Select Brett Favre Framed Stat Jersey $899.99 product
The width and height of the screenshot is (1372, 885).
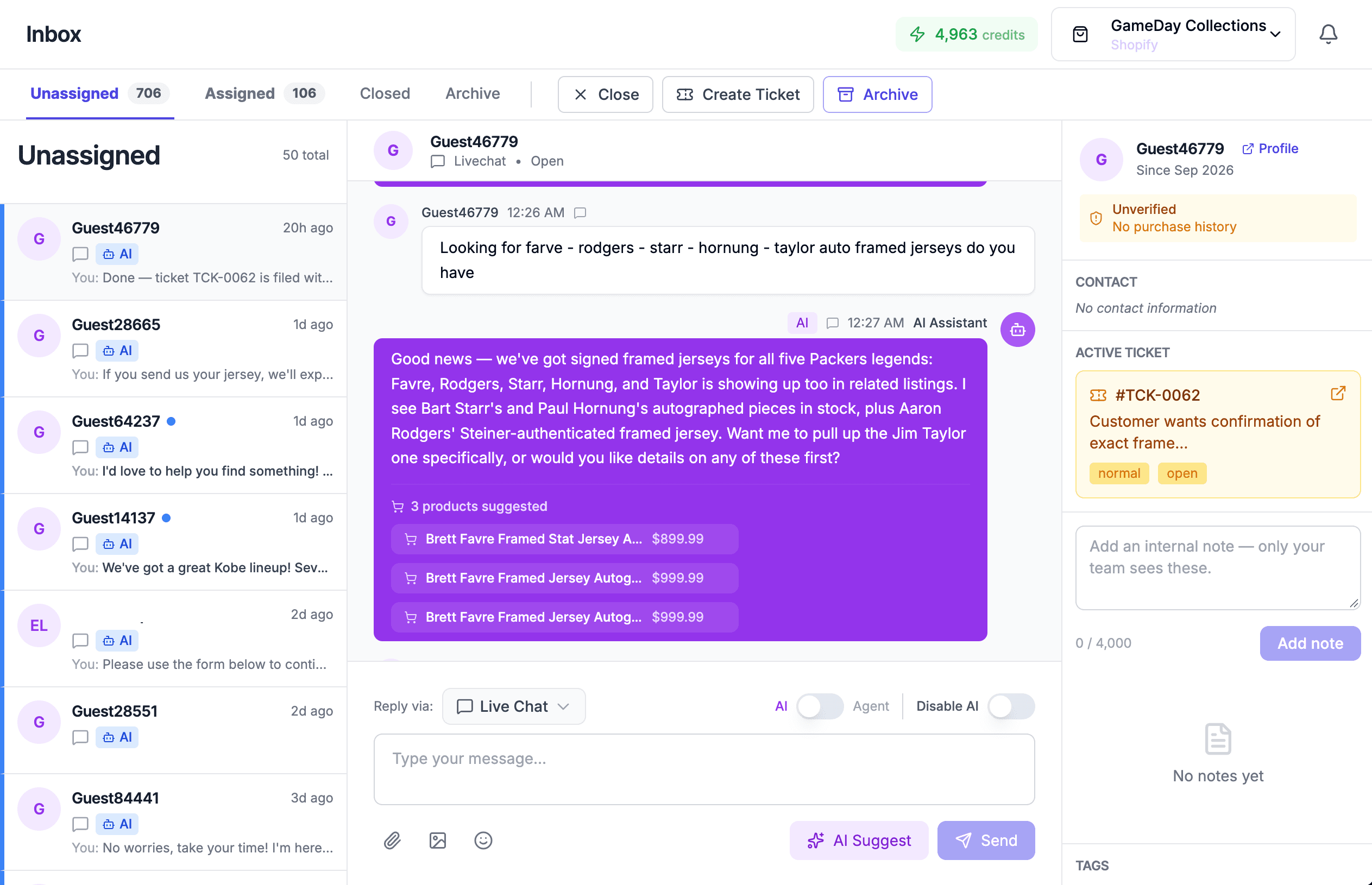click(564, 539)
